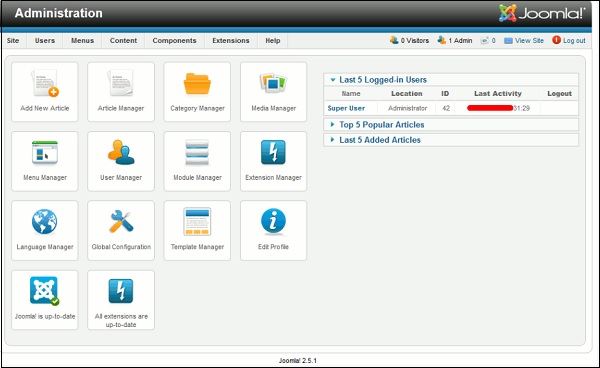Check the Joomla! is up-to-date icon

click(44, 291)
